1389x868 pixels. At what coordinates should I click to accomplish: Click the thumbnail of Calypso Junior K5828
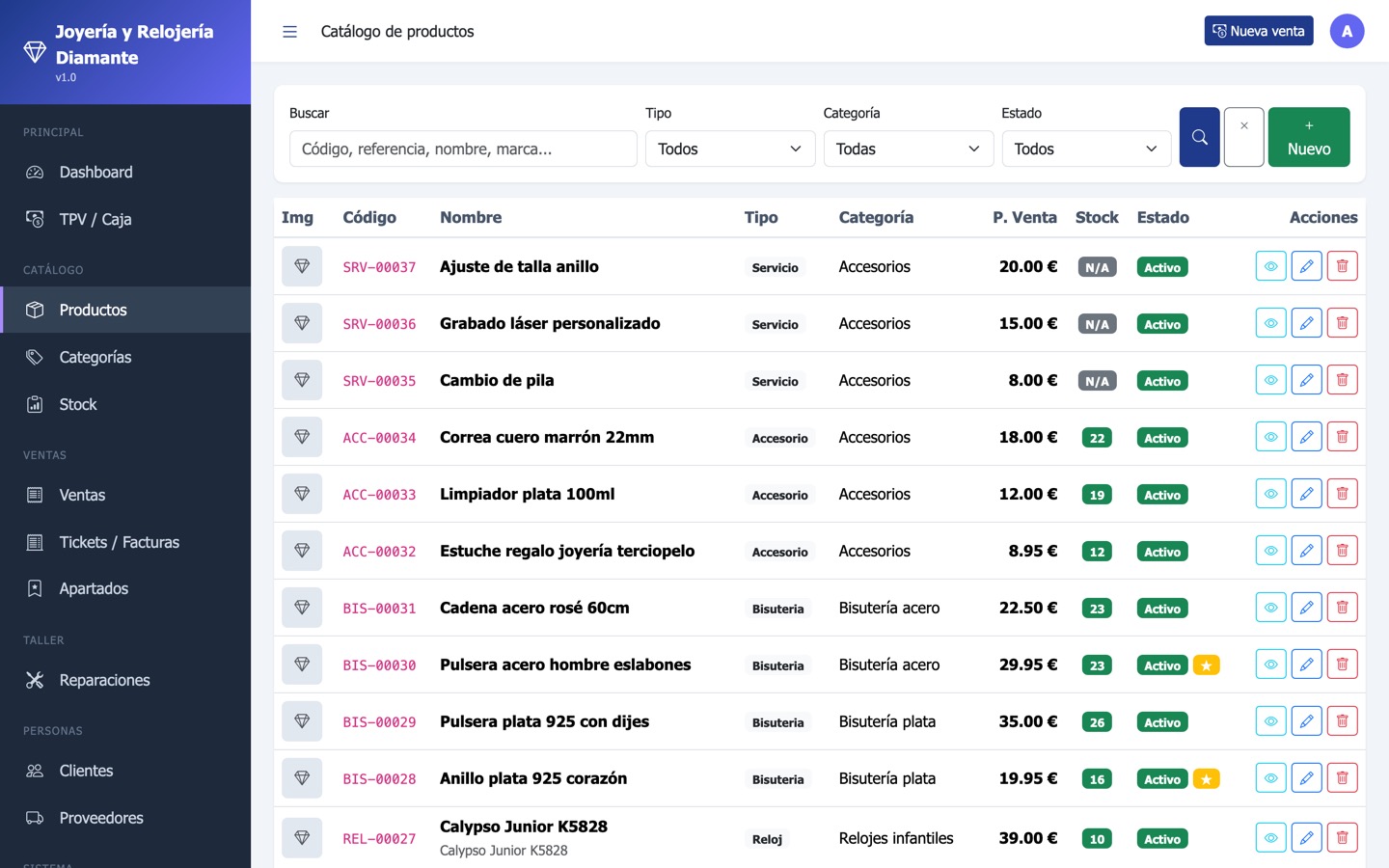[302, 838]
